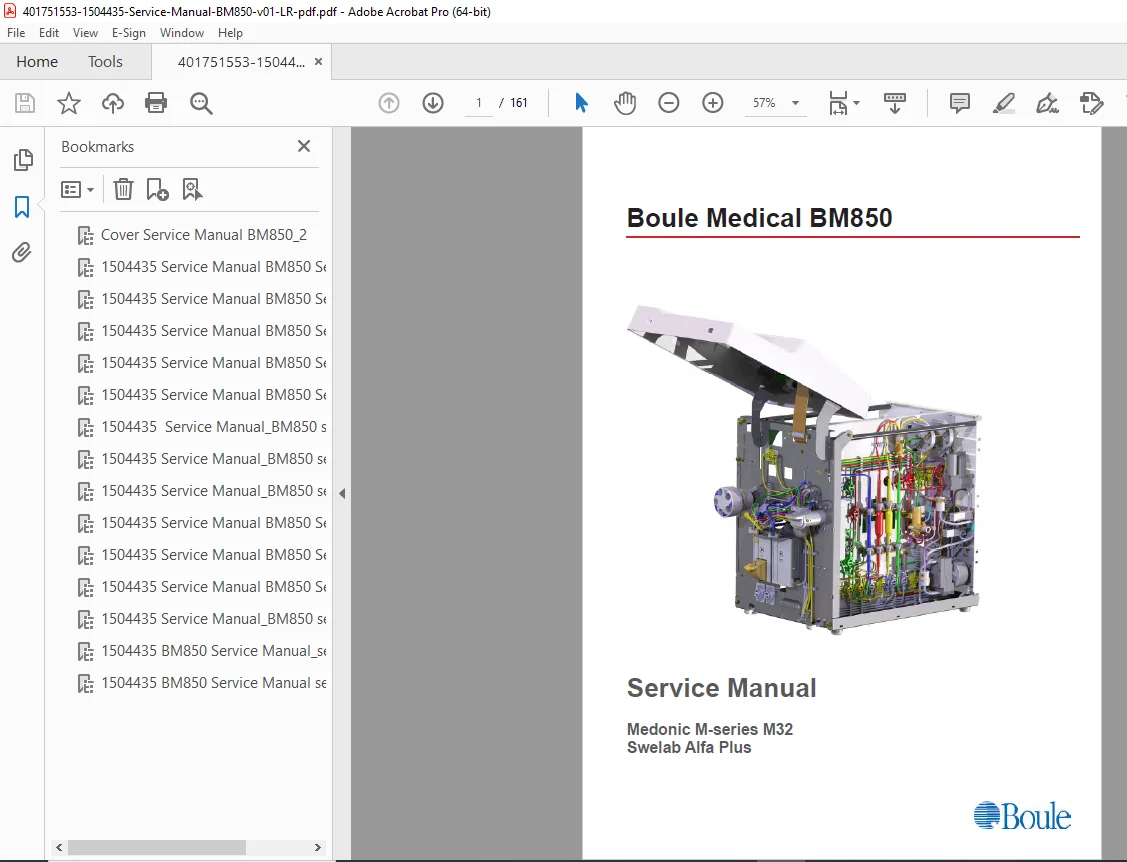Open bookmark 1504435 BM850 Service Manual_se
Image resolution: width=1127 pixels, height=862 pixels.
pos(213,651)
